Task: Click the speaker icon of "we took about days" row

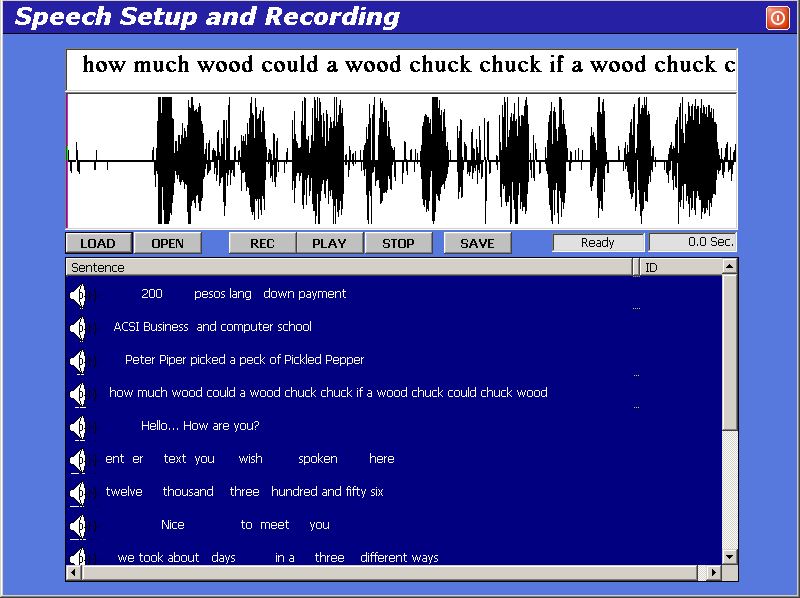Action: coord(78,557)
